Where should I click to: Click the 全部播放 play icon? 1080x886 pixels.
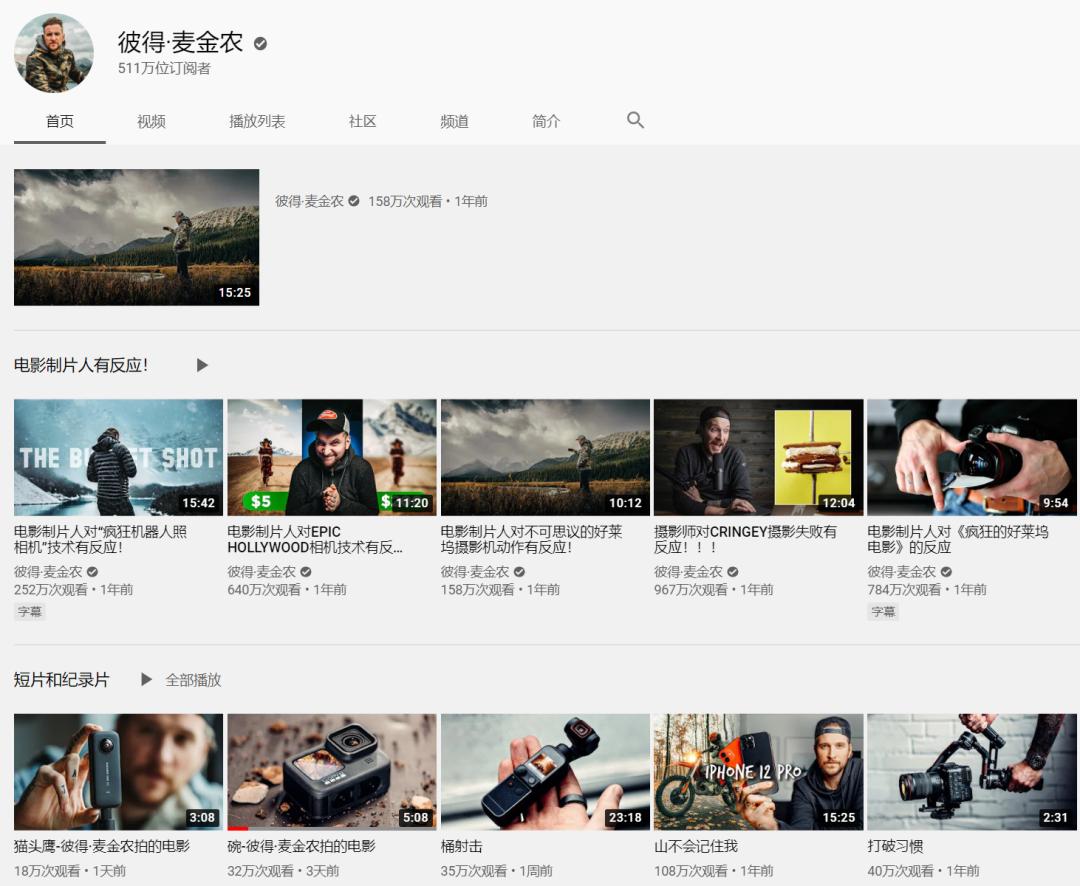pos(147,679)
